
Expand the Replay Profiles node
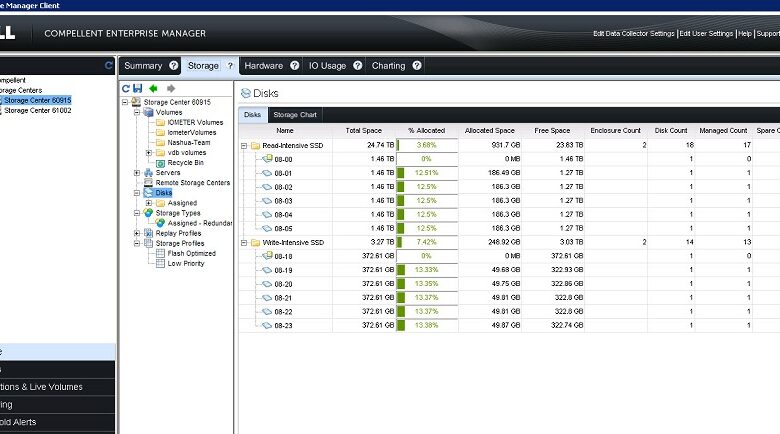click(137, 233)
